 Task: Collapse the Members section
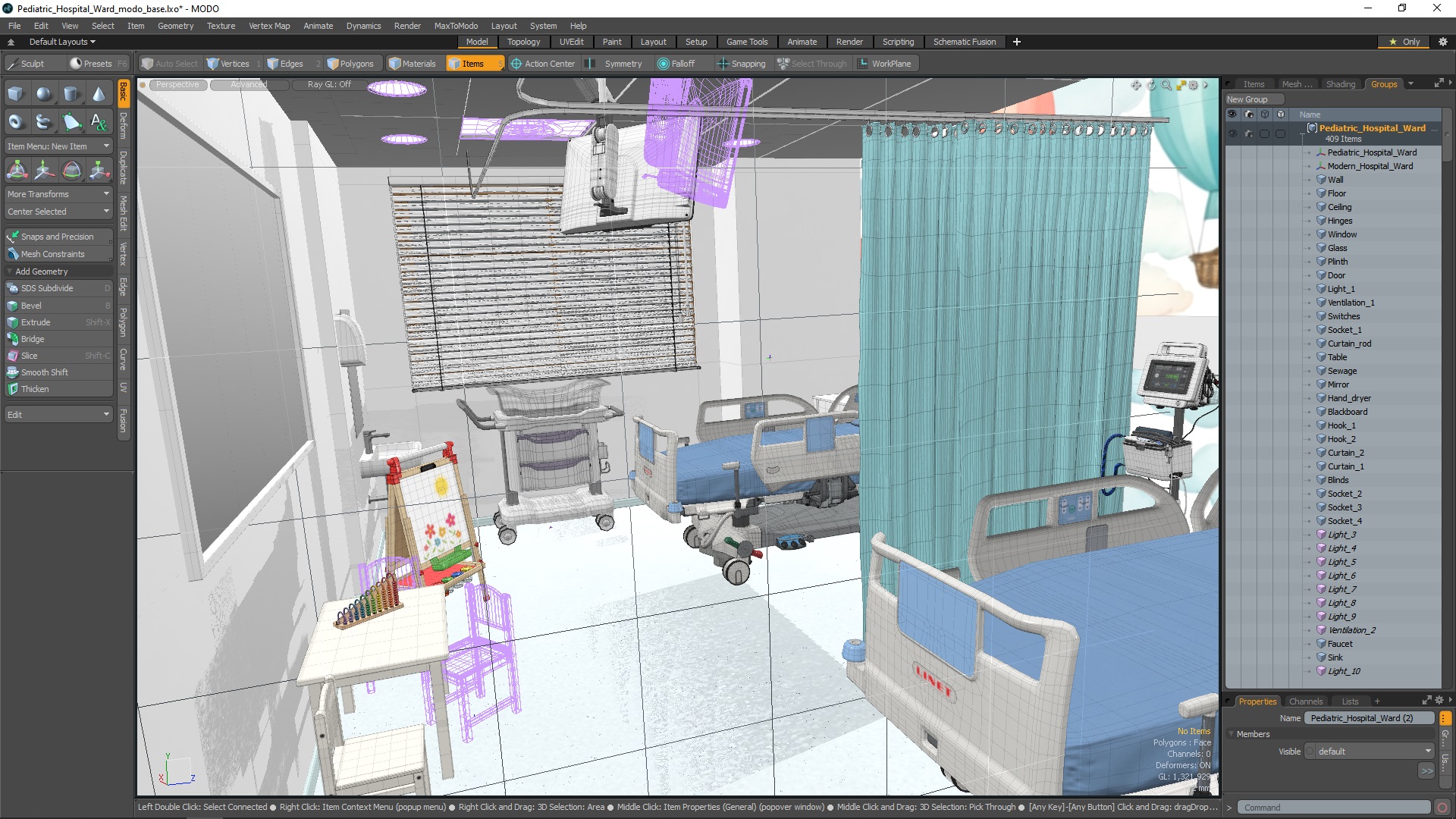pos(1232,734)
